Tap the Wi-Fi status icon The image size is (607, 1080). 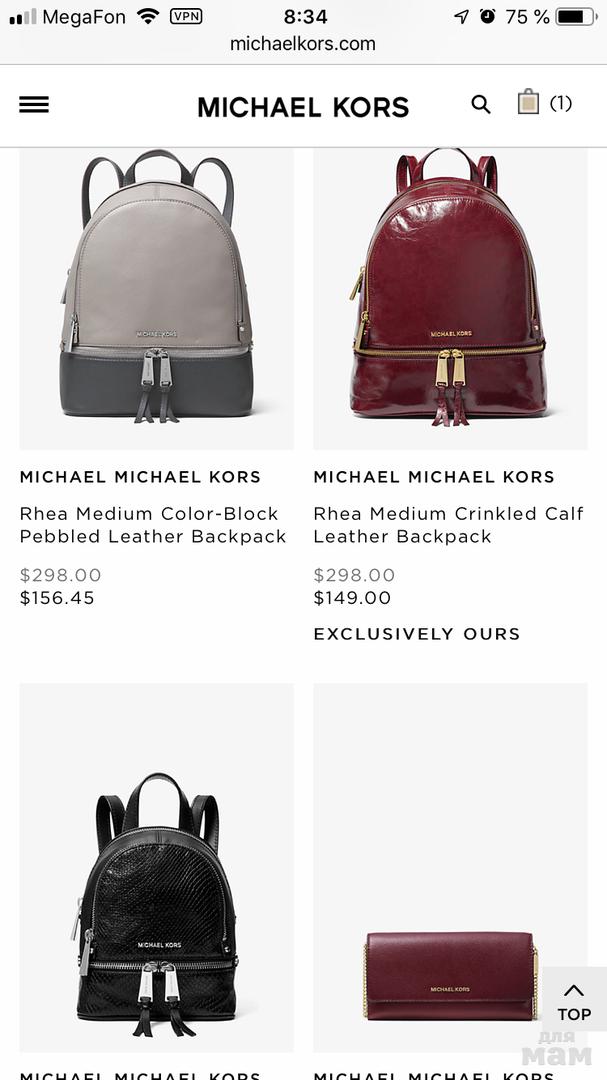(148, 16)
